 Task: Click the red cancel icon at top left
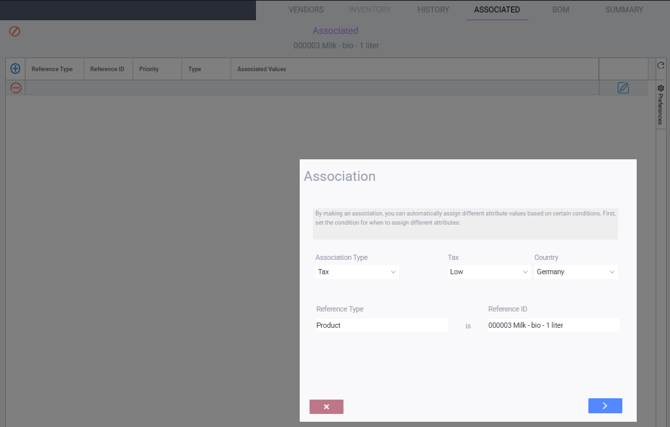(x=15, y=32)
